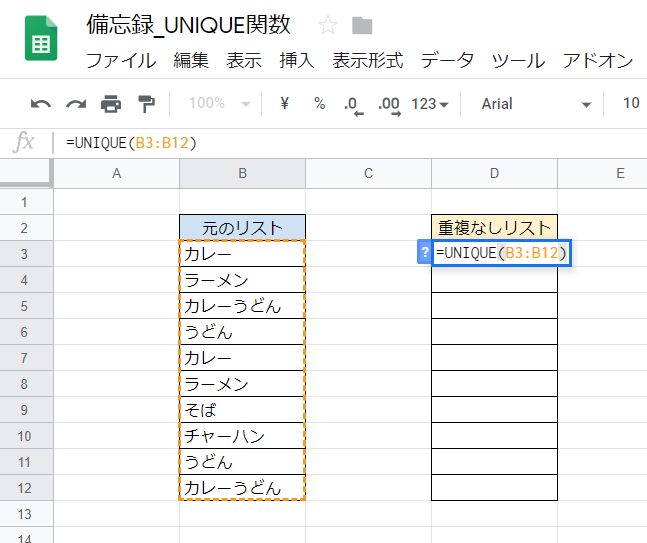Select column B header

coord(243,173)
